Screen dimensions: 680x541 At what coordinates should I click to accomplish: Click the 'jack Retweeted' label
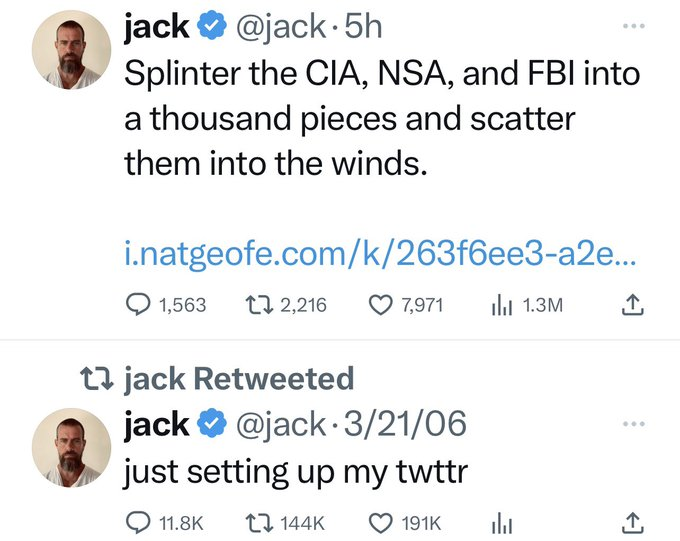click(x=238, y=379)
